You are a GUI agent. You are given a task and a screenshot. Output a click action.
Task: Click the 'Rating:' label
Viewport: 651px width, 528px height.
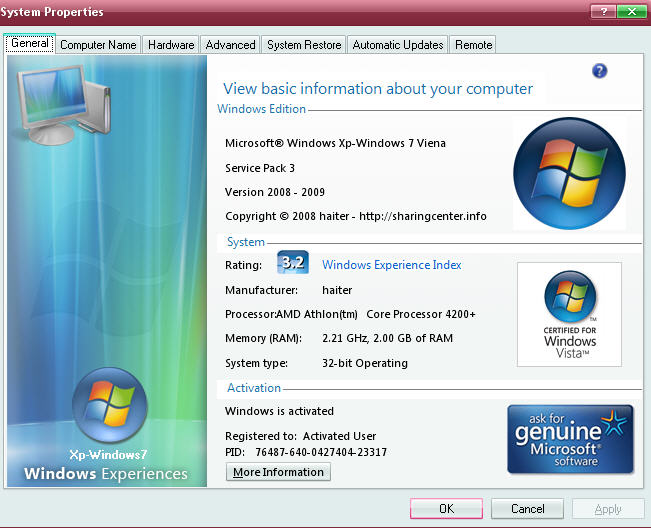pos(244,265)
